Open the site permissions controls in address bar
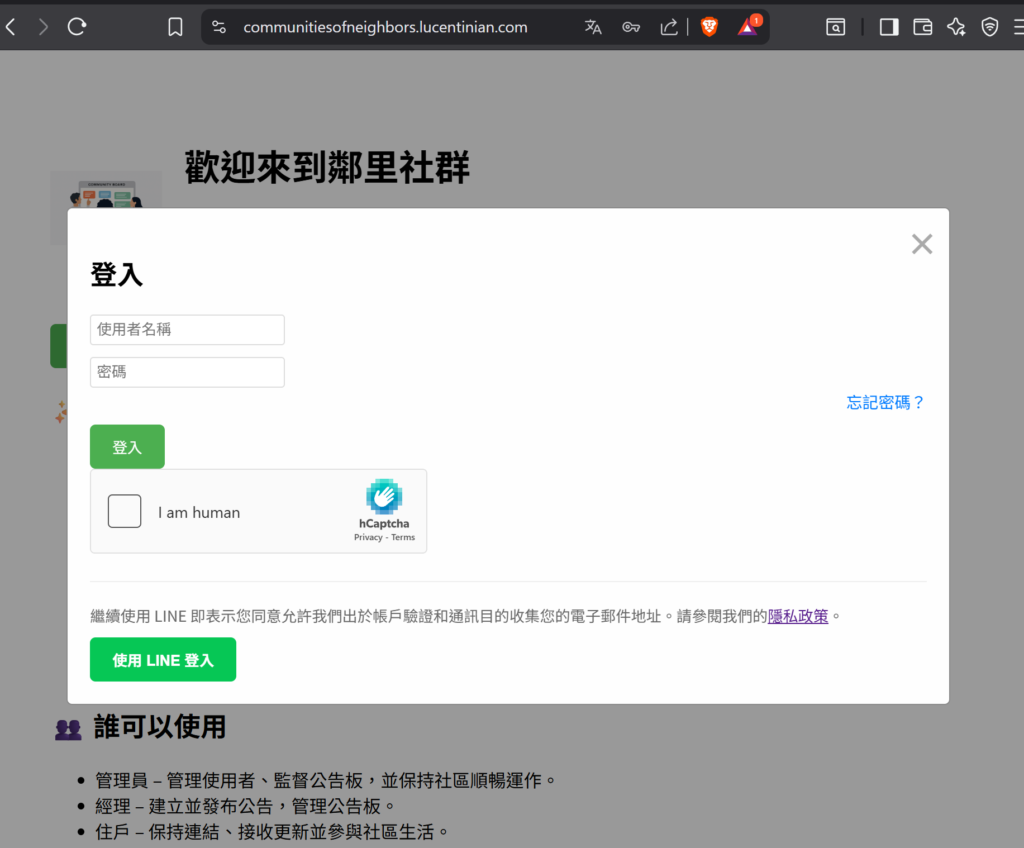Screen dimensions: 1024x848 pyautogui.click(x=219, y=27)
